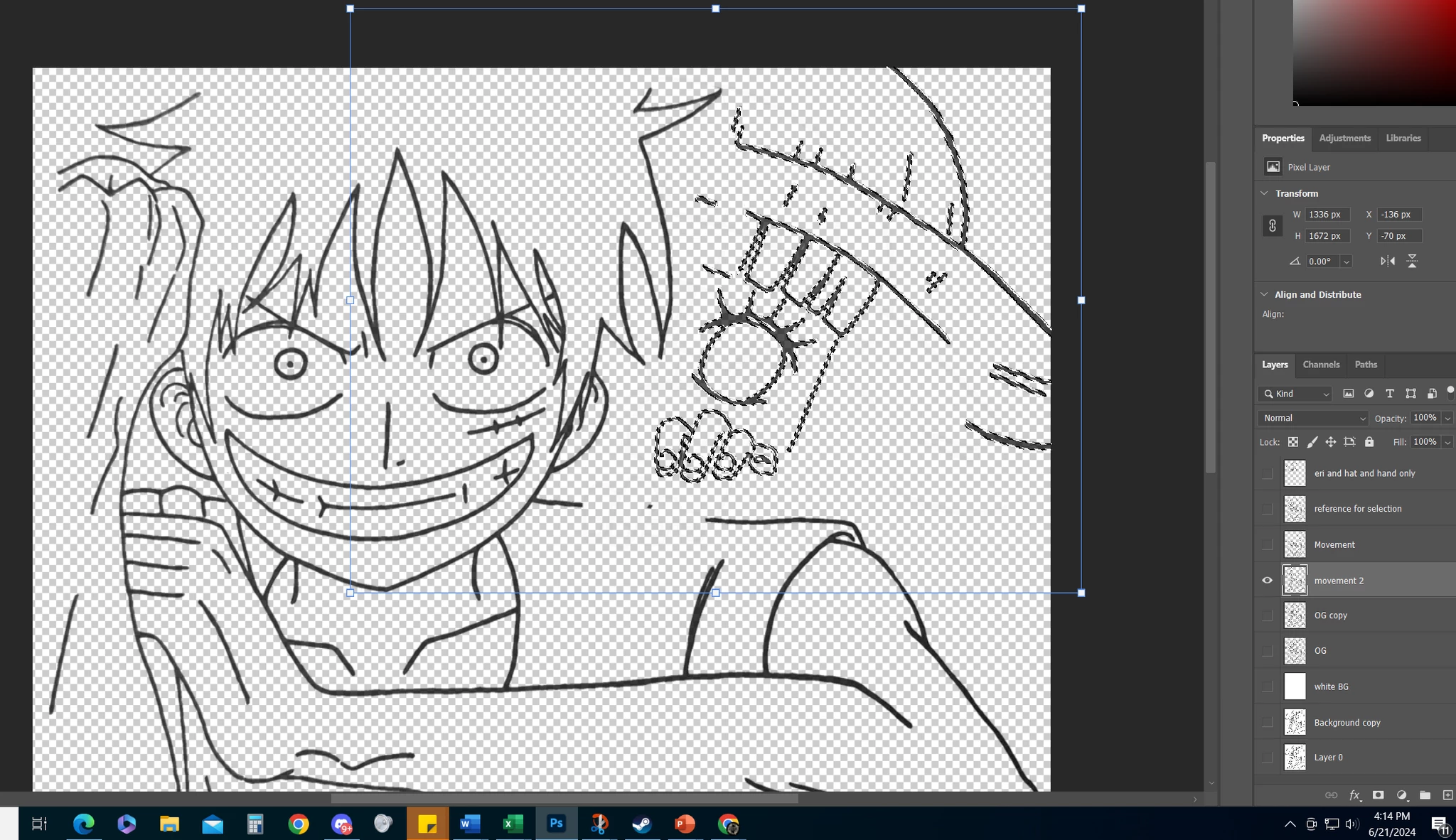
Task: Add a layer mask from Layers panel
Action: pos(1378,795)
